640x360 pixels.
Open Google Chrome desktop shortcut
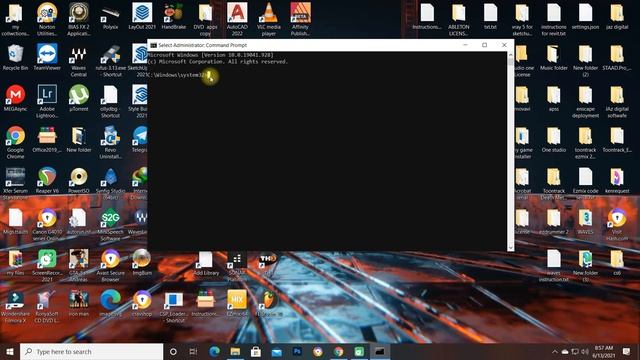pos(15,142)
